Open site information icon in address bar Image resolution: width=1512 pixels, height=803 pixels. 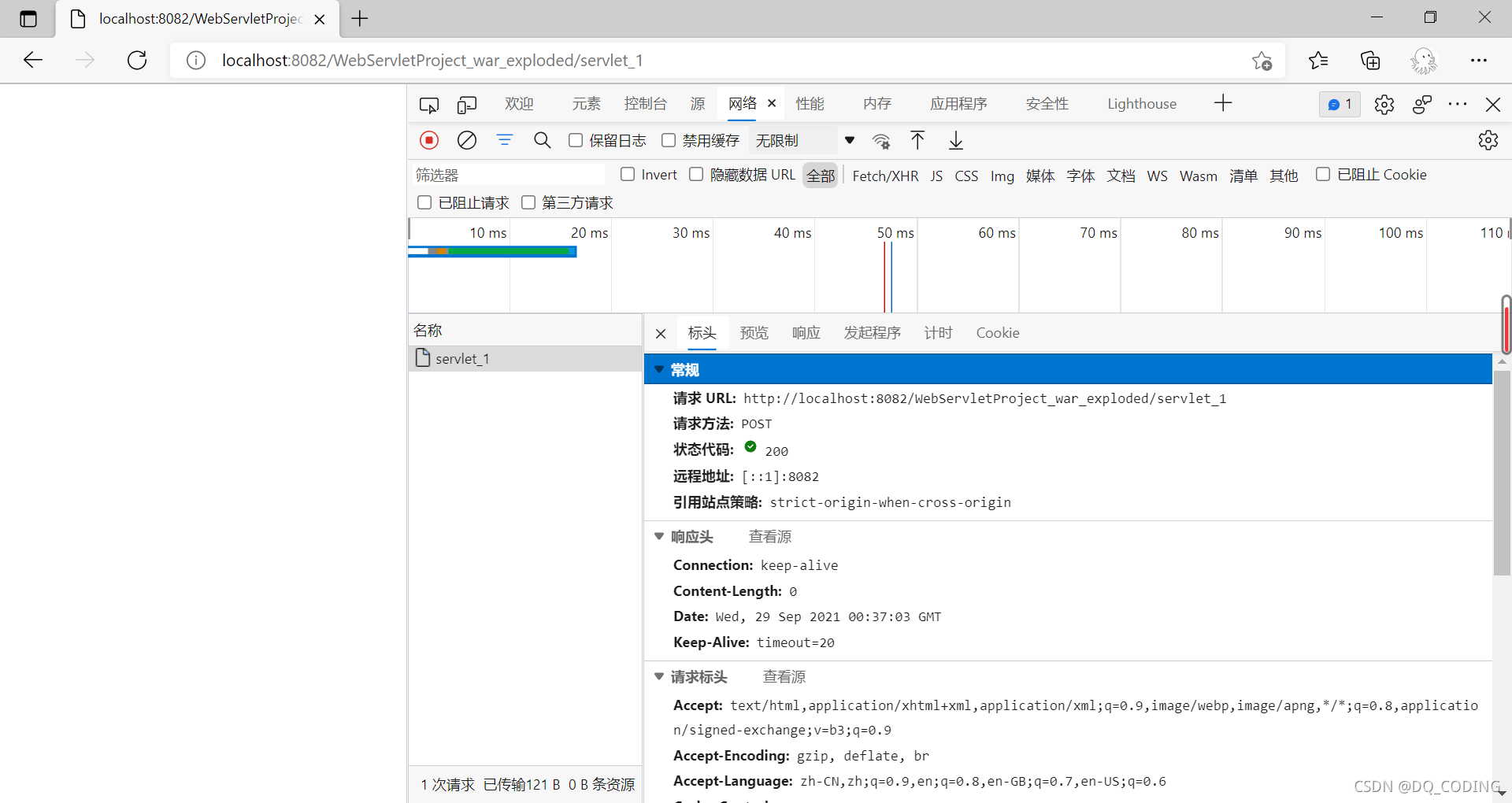[x=196, y=61]
